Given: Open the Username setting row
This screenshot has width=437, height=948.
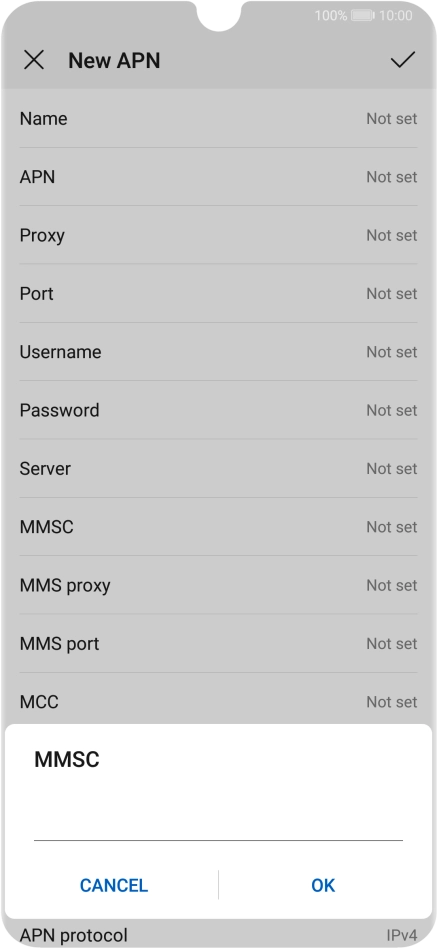Looking at the screenshot, I should 218,352.
